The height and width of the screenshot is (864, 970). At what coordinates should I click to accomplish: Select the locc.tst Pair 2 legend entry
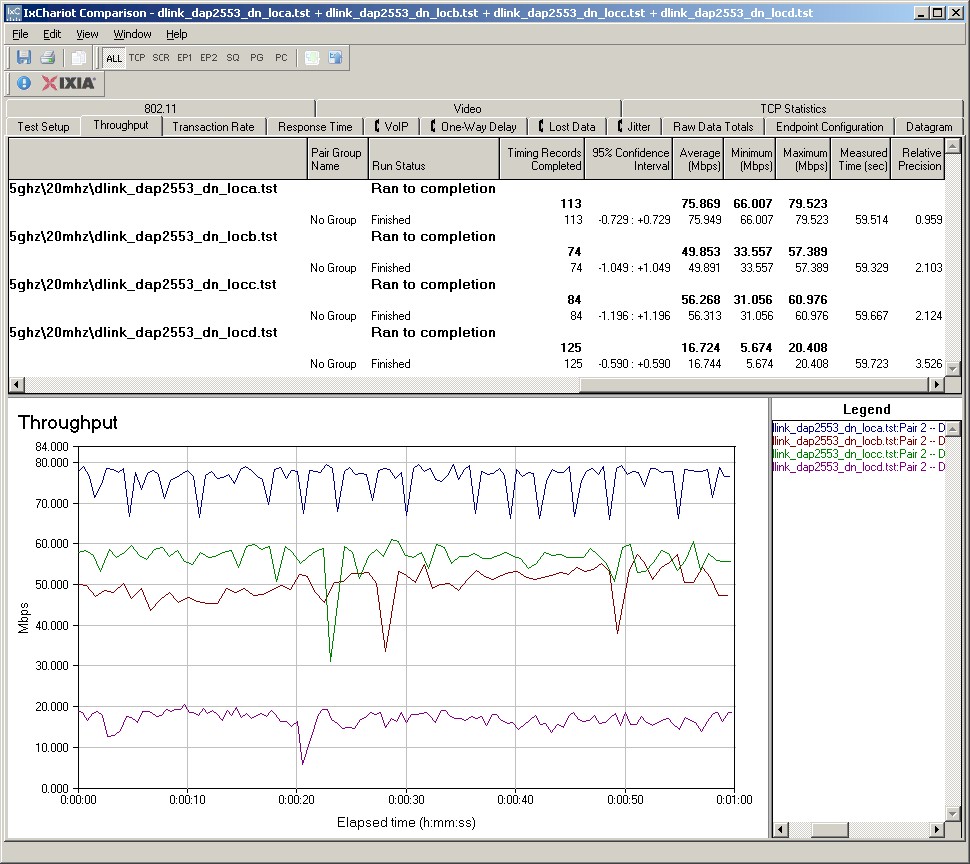tap(859, 454)
